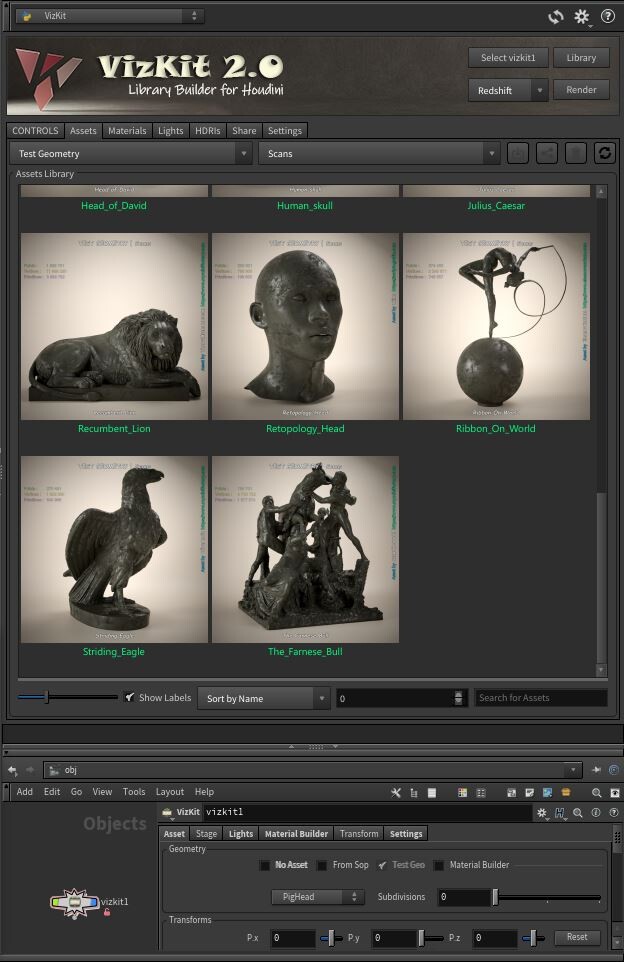
Task: Open the Tools menu in network editor
Action: point(134,792)
